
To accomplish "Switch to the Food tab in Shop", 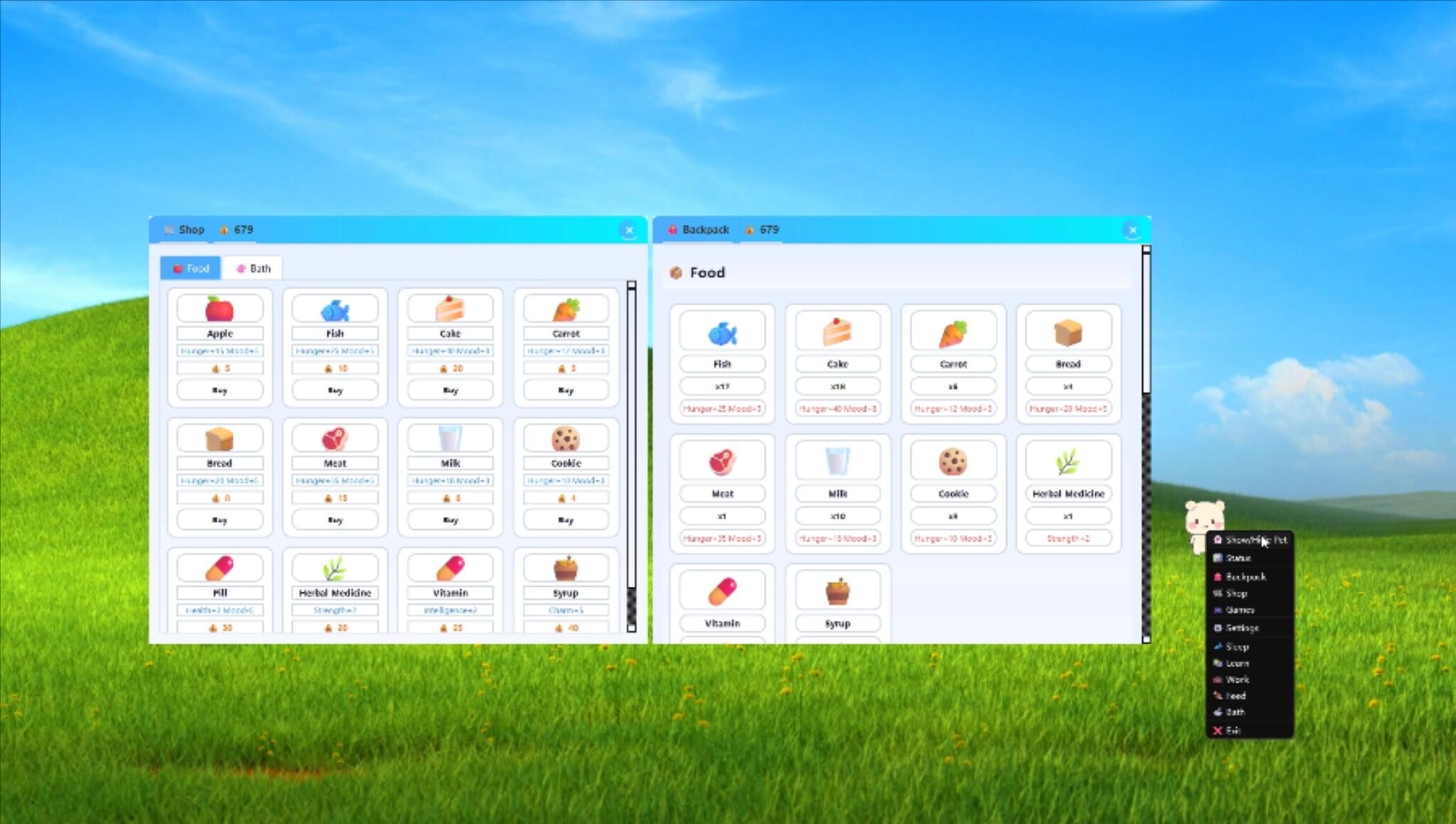I will click(x=190, y=269).
